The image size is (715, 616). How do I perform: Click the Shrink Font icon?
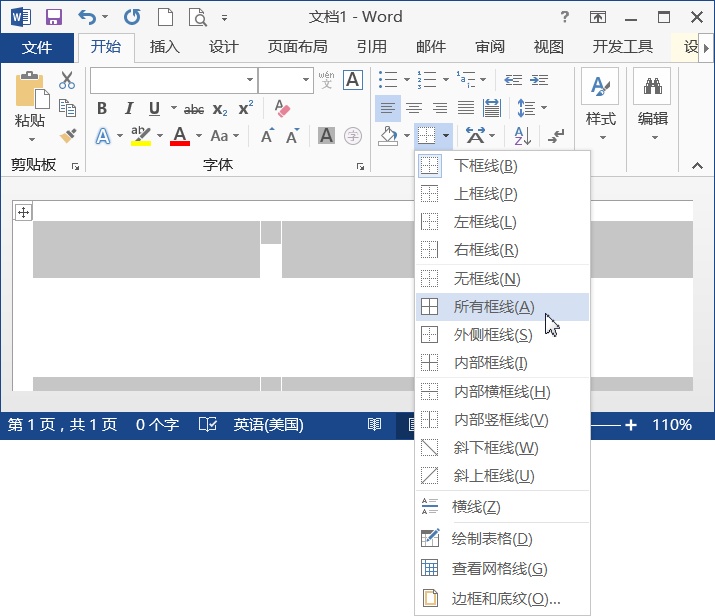coord(292,135)
